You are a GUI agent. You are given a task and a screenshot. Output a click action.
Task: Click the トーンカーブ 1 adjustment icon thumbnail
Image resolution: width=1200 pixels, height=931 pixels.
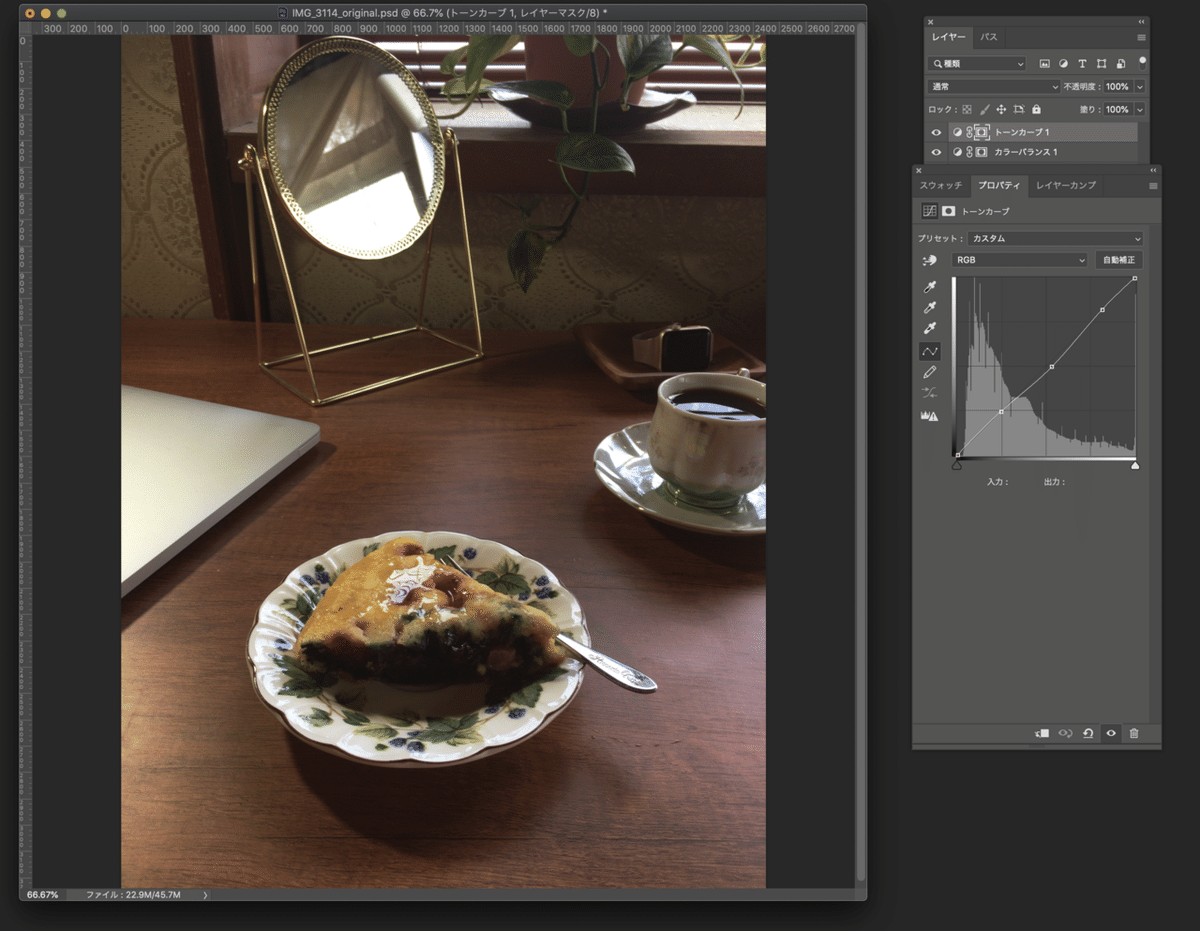958,132
